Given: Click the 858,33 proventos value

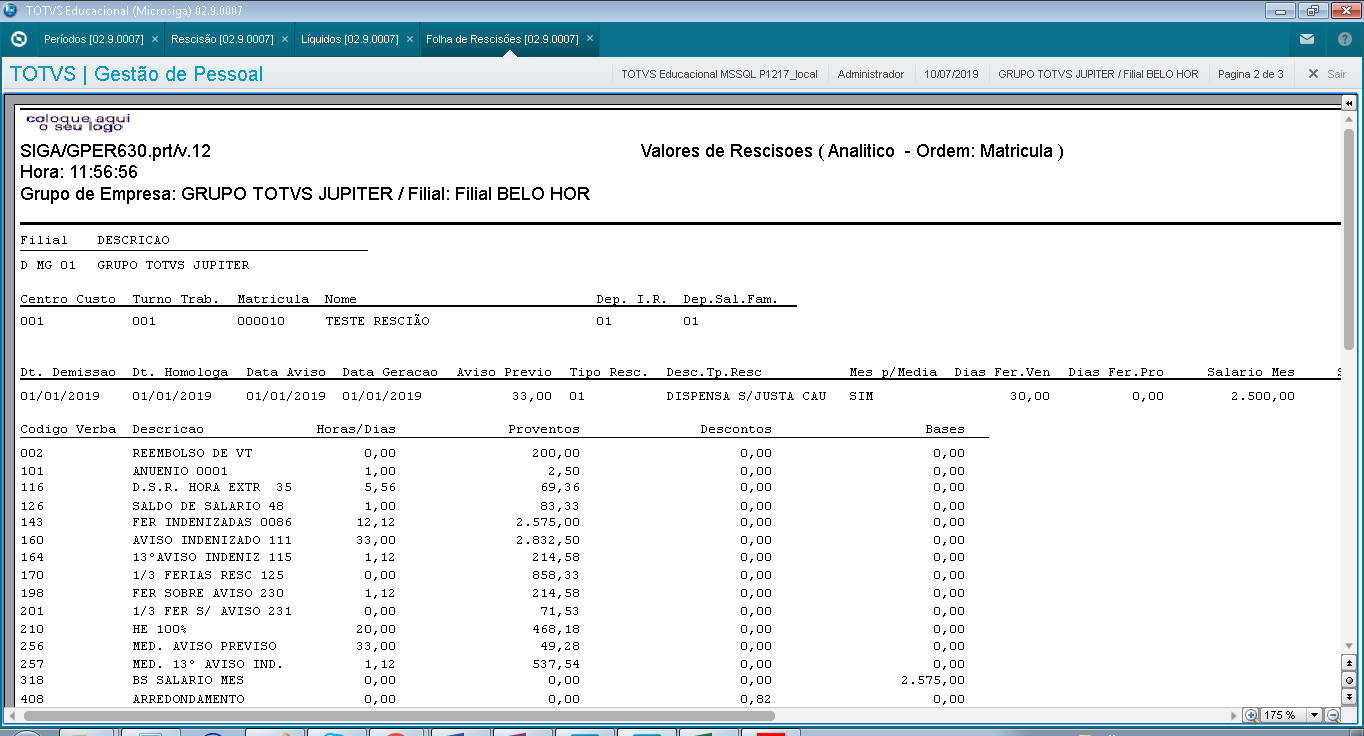Looking at the screenshot, I should 556,575.
